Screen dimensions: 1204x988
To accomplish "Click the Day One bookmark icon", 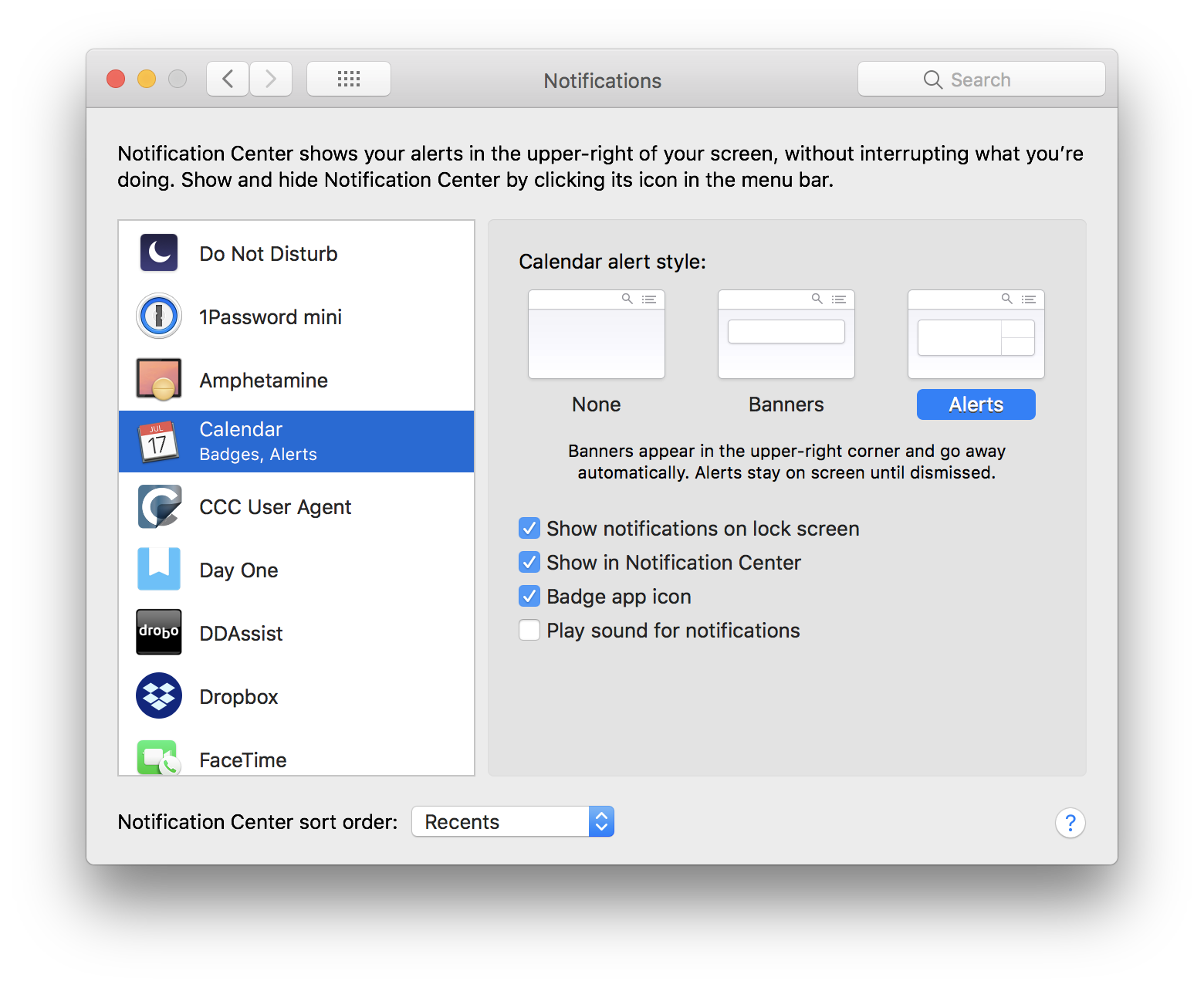I will coord(159,569).
